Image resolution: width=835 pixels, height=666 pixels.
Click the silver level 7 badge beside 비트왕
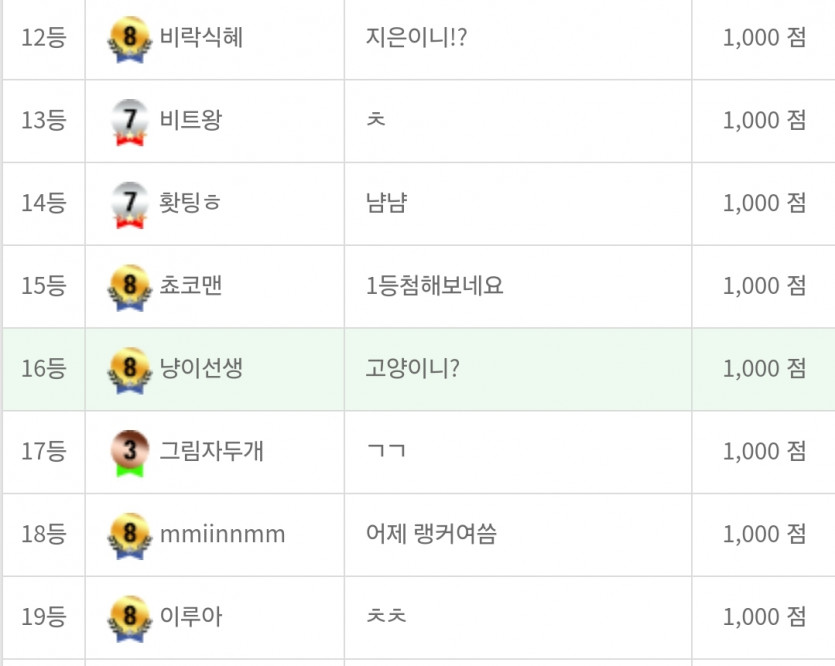click(130, 122)
